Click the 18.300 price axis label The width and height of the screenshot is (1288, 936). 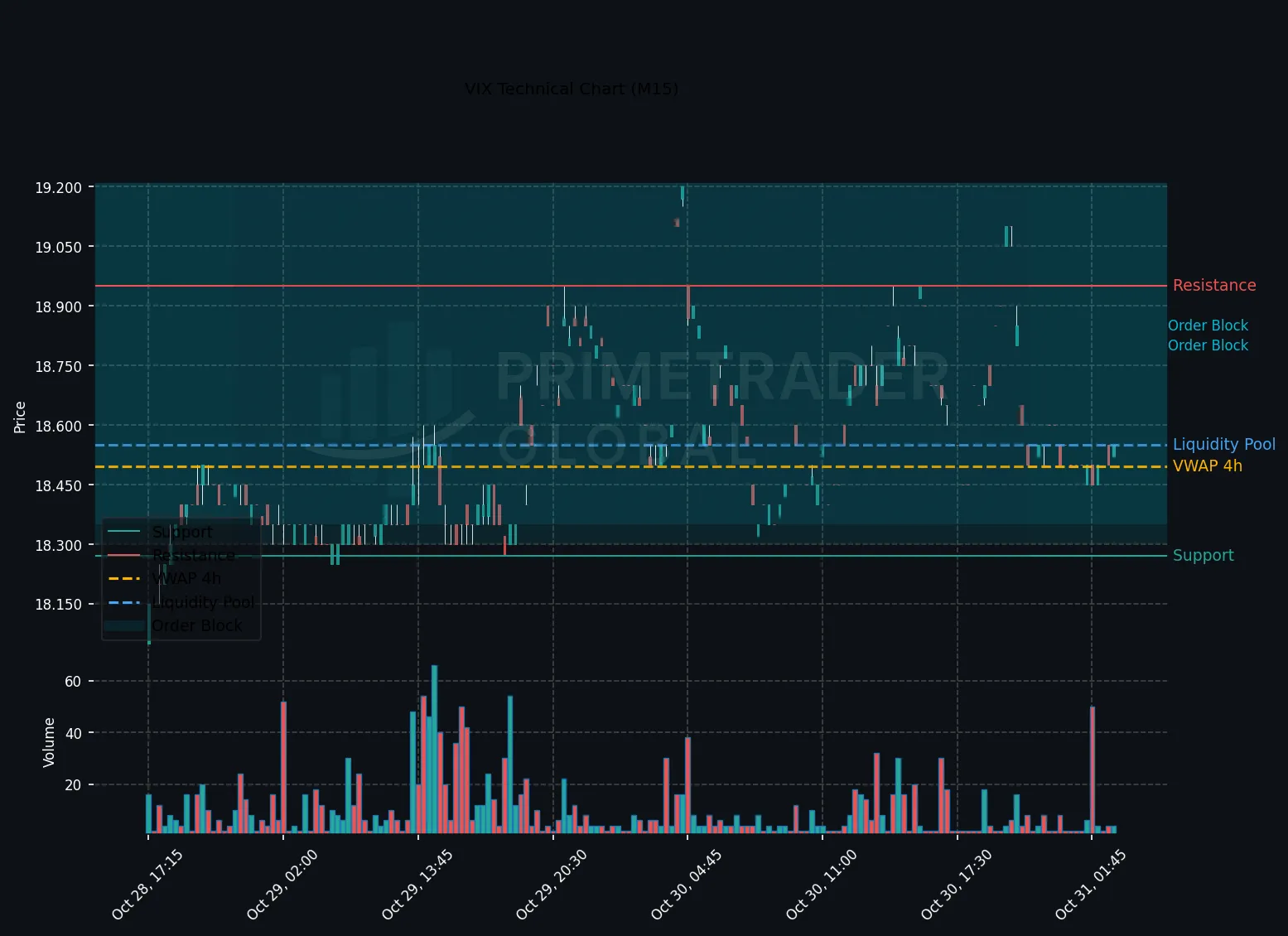[x=58, y=545]
